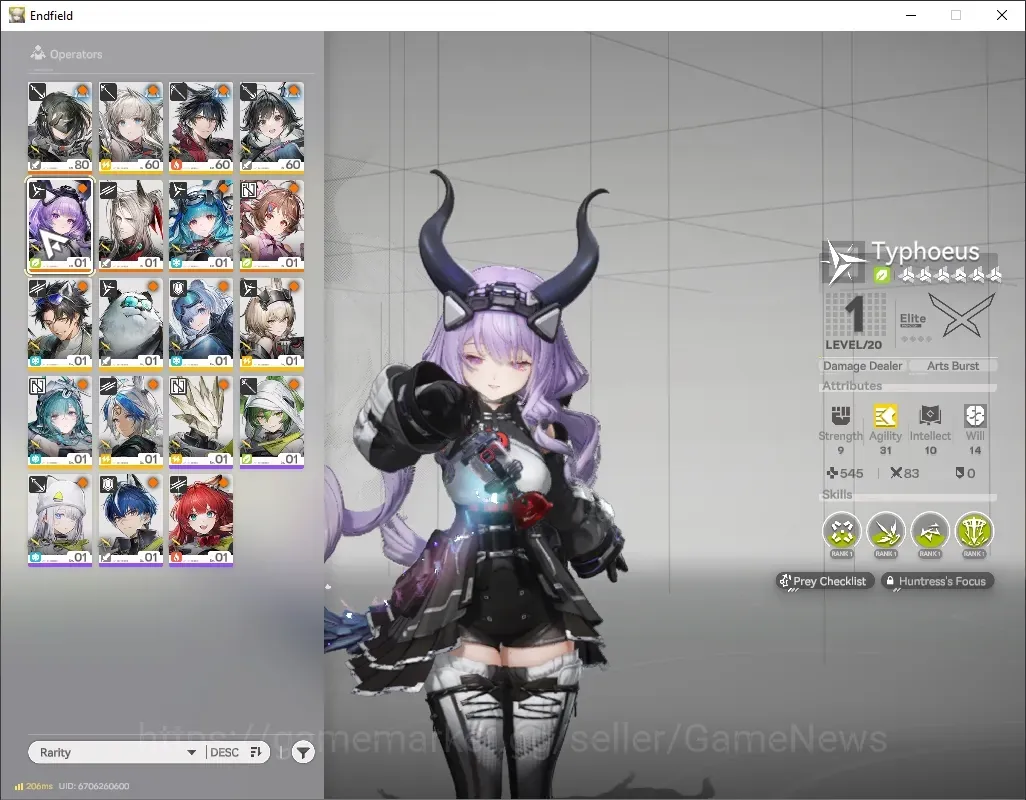Click the highlighted Agility attribute icon
The image size is (1026, 800).
[x=885, y=415]
